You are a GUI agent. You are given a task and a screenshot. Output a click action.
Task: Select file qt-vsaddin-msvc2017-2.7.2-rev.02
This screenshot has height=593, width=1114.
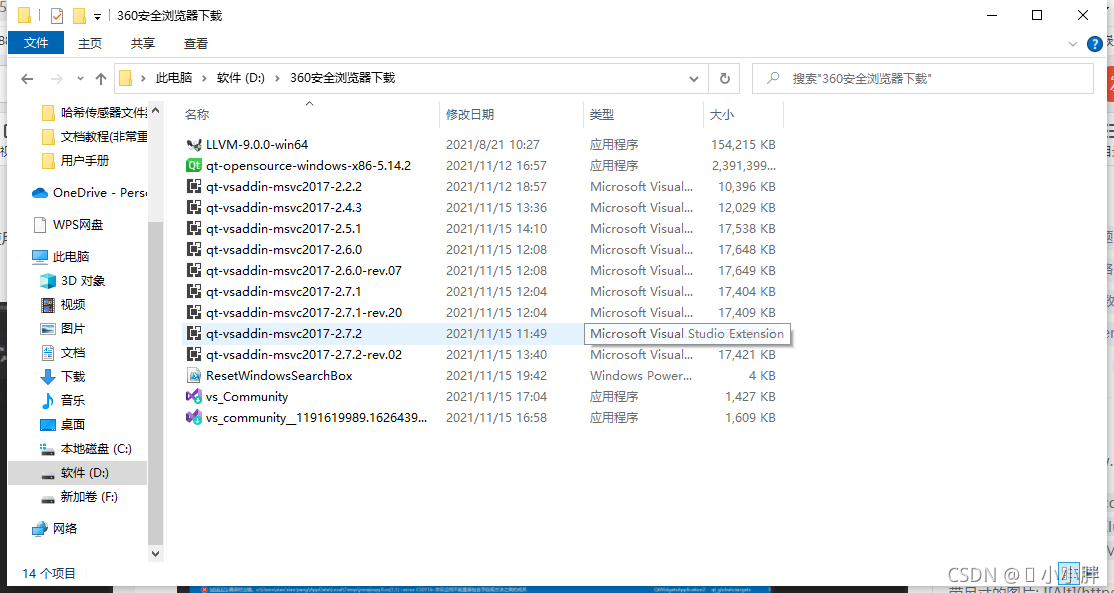point(304,354)
